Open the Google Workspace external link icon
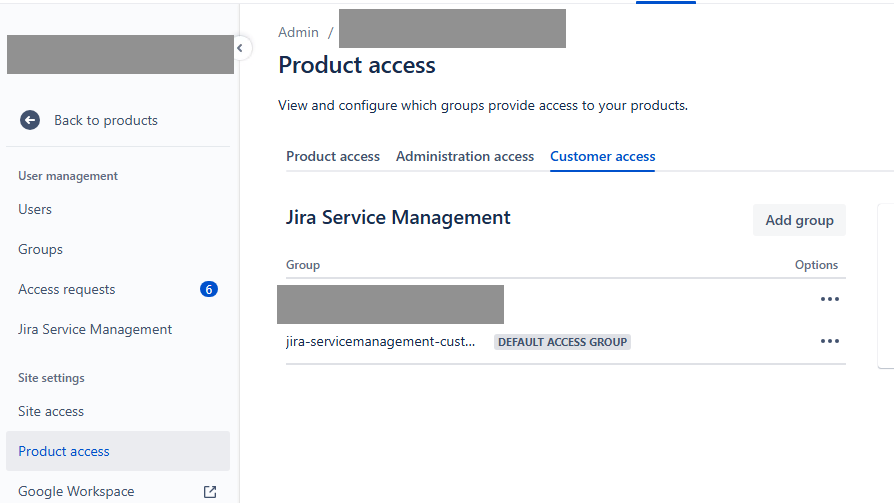The image size is (894, 503). tap(210, 492)
